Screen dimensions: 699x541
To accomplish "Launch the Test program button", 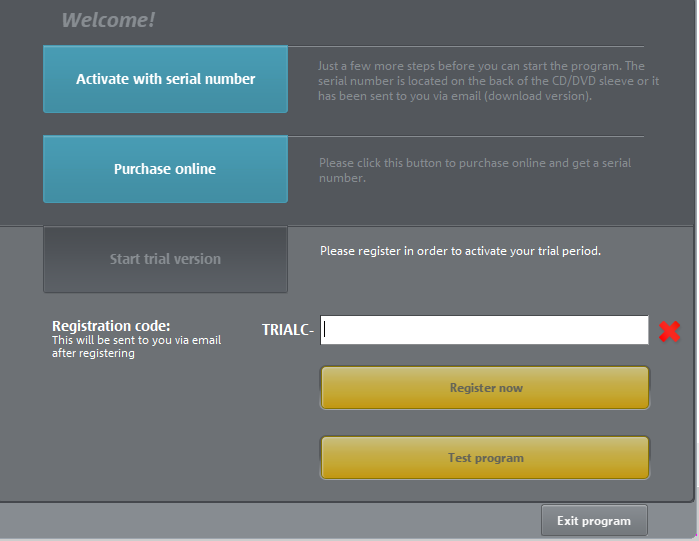I will point(485,458).
